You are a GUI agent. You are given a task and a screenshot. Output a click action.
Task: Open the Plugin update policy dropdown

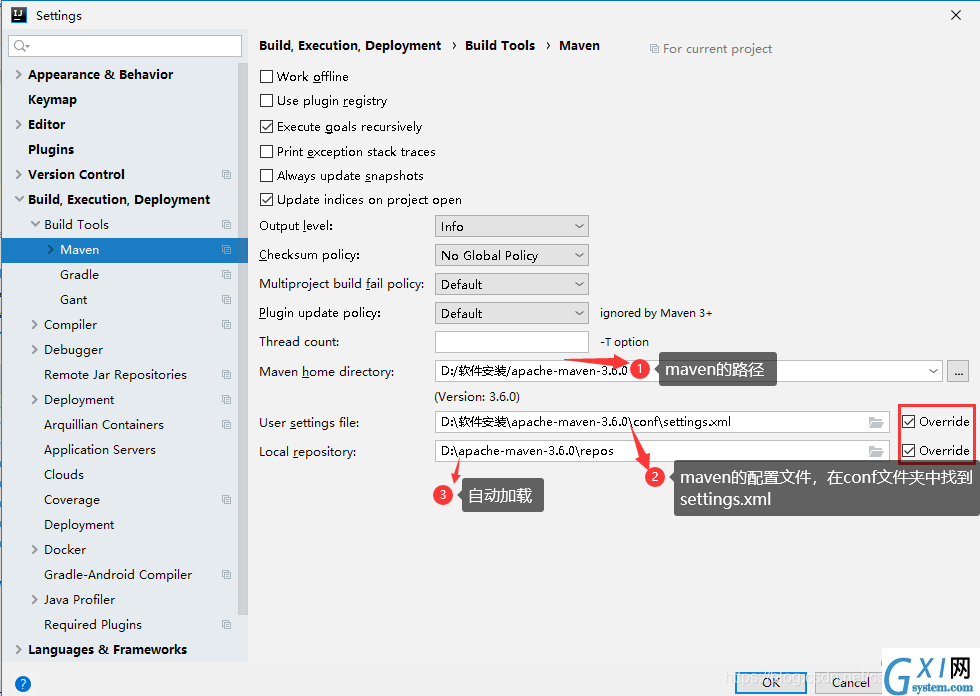pos(512,313)
